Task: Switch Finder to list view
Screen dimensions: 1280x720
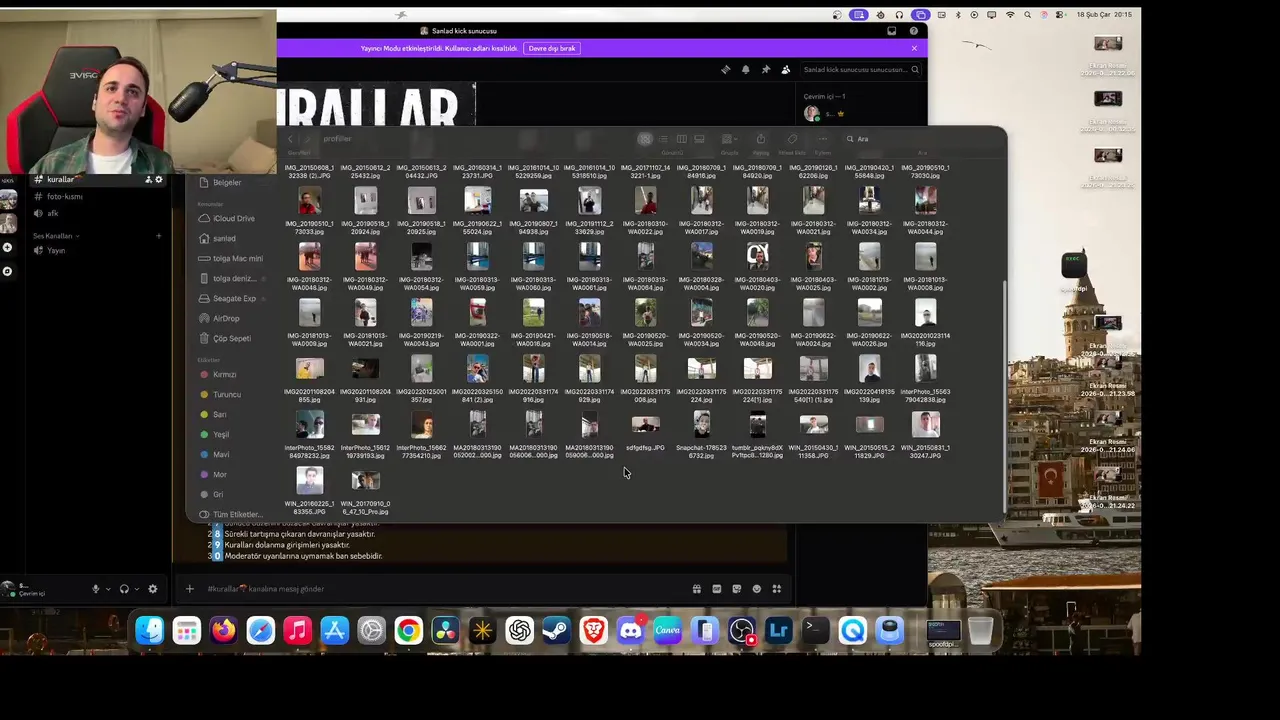Action: click(x=663, y=139)
